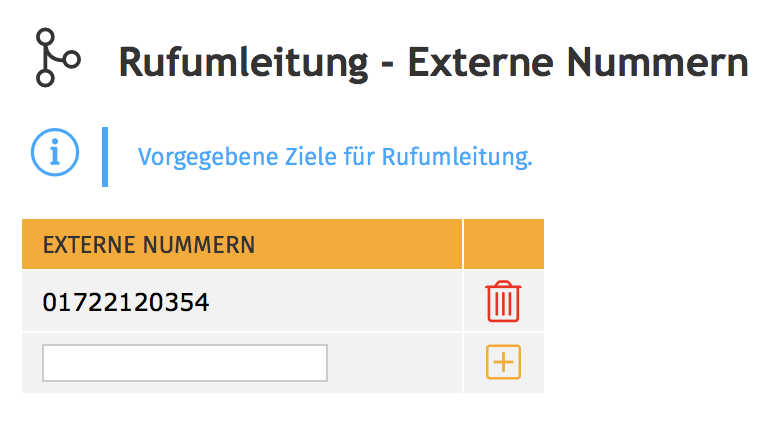Click the blue vertical bar beside info icon
The height and width of the screenshot is (440, 770).
(105, 157)
